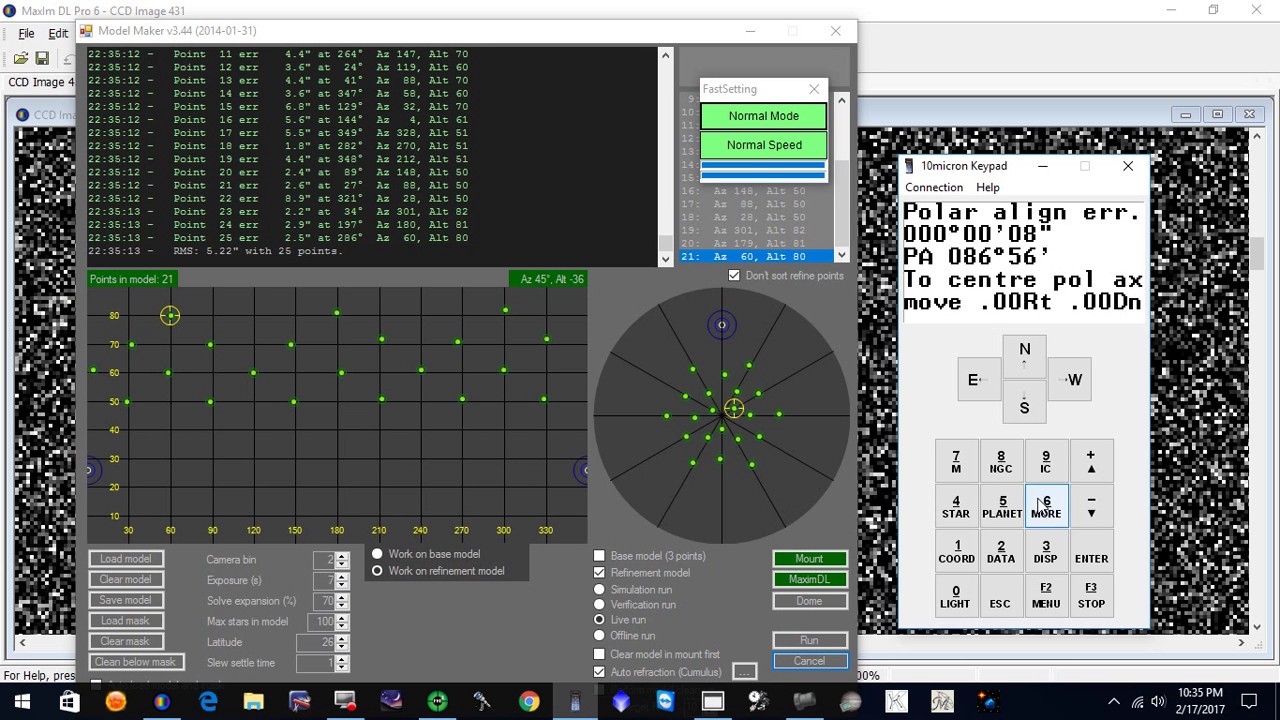Click the MaxIm DL open file icon

[x=21, y=59]
